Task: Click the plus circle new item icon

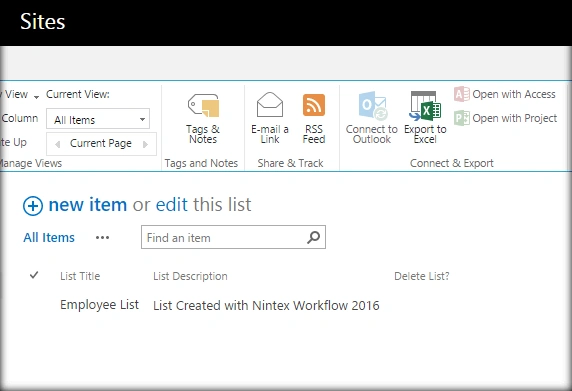Action: coord(33,206)
